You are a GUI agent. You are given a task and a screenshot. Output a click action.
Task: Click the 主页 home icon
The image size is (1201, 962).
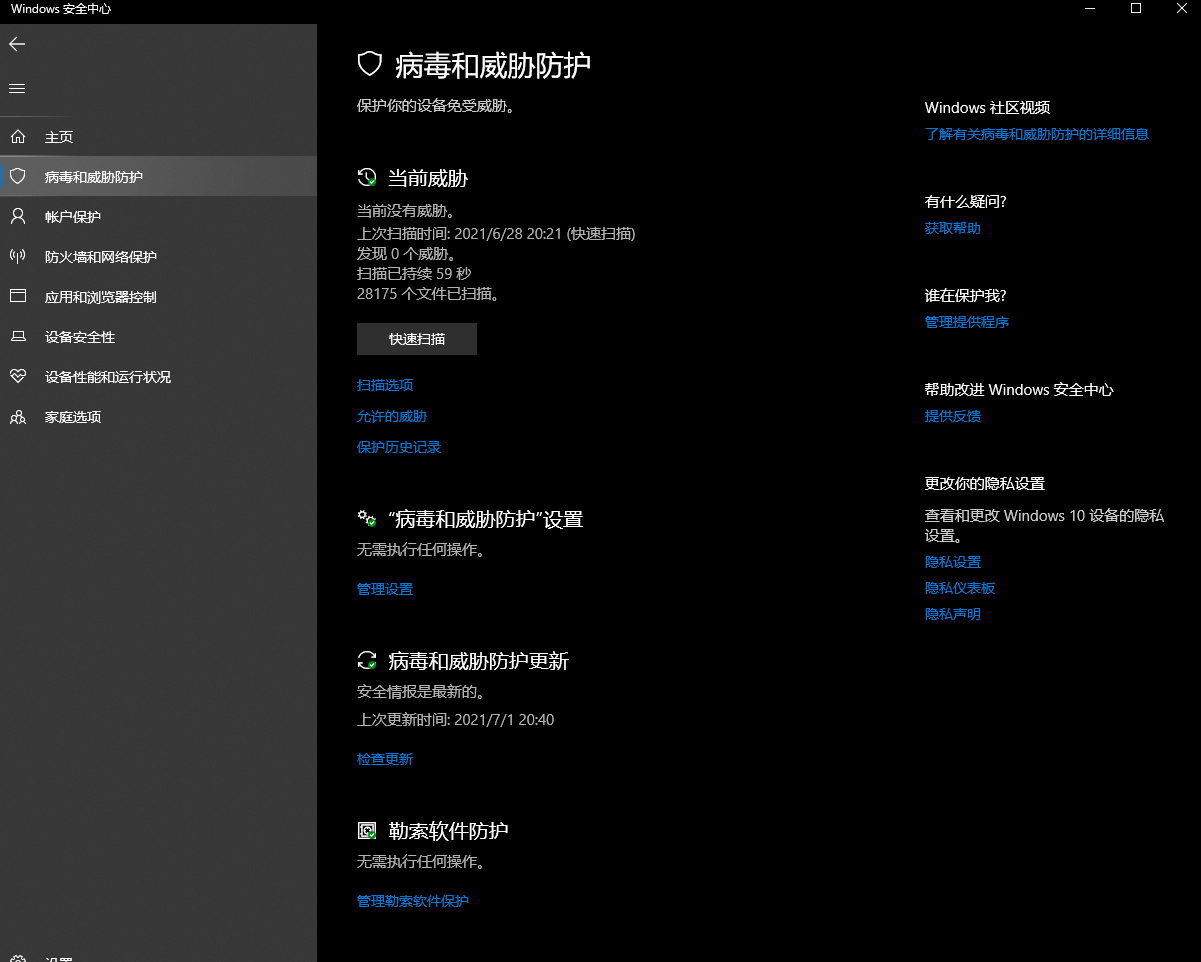17,137
